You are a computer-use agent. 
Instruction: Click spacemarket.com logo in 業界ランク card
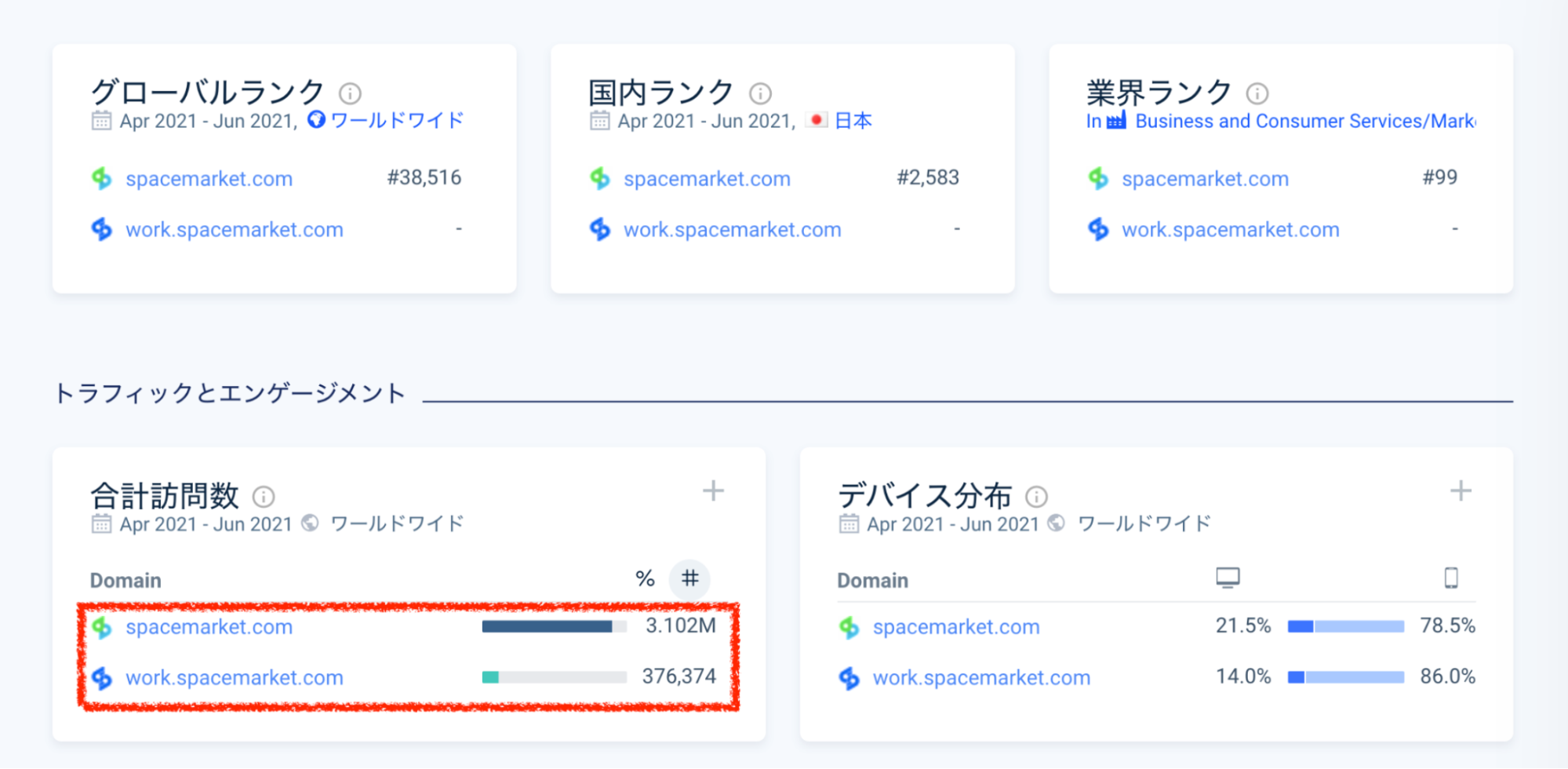pos(1098,179)
